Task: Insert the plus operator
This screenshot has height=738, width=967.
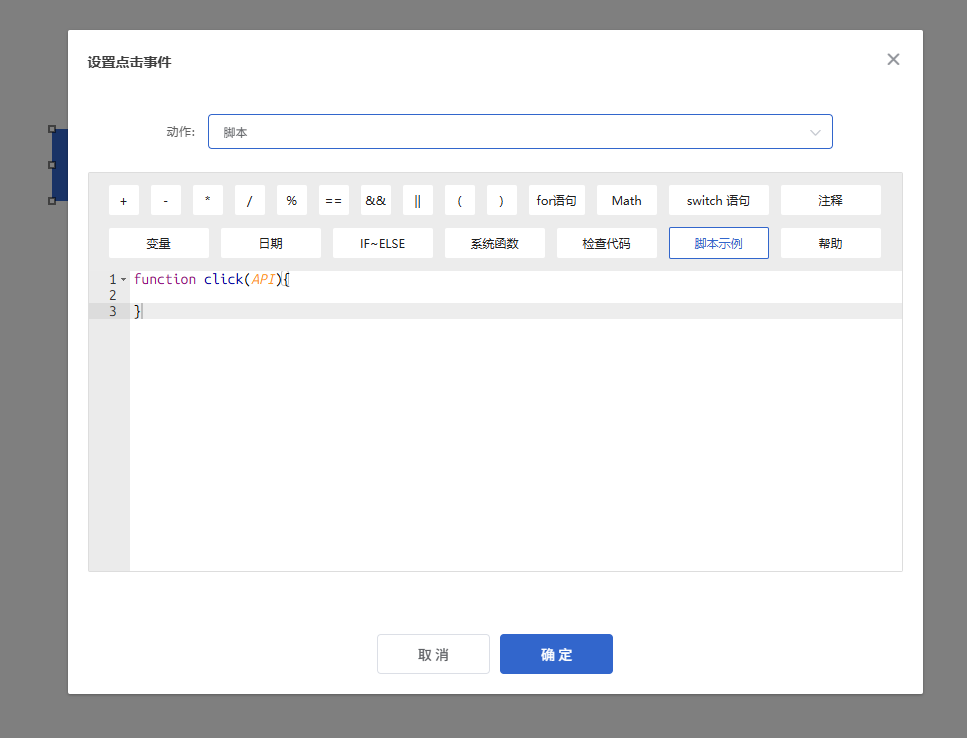Action: coord(123,200)
